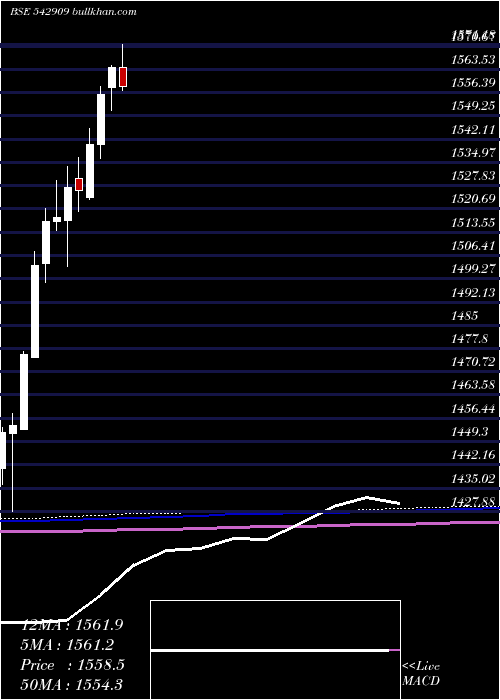Click the BSE 542909 bullkhan.com header text
Image resolution: width=500 pixels, height=700 pixels.
73,12
